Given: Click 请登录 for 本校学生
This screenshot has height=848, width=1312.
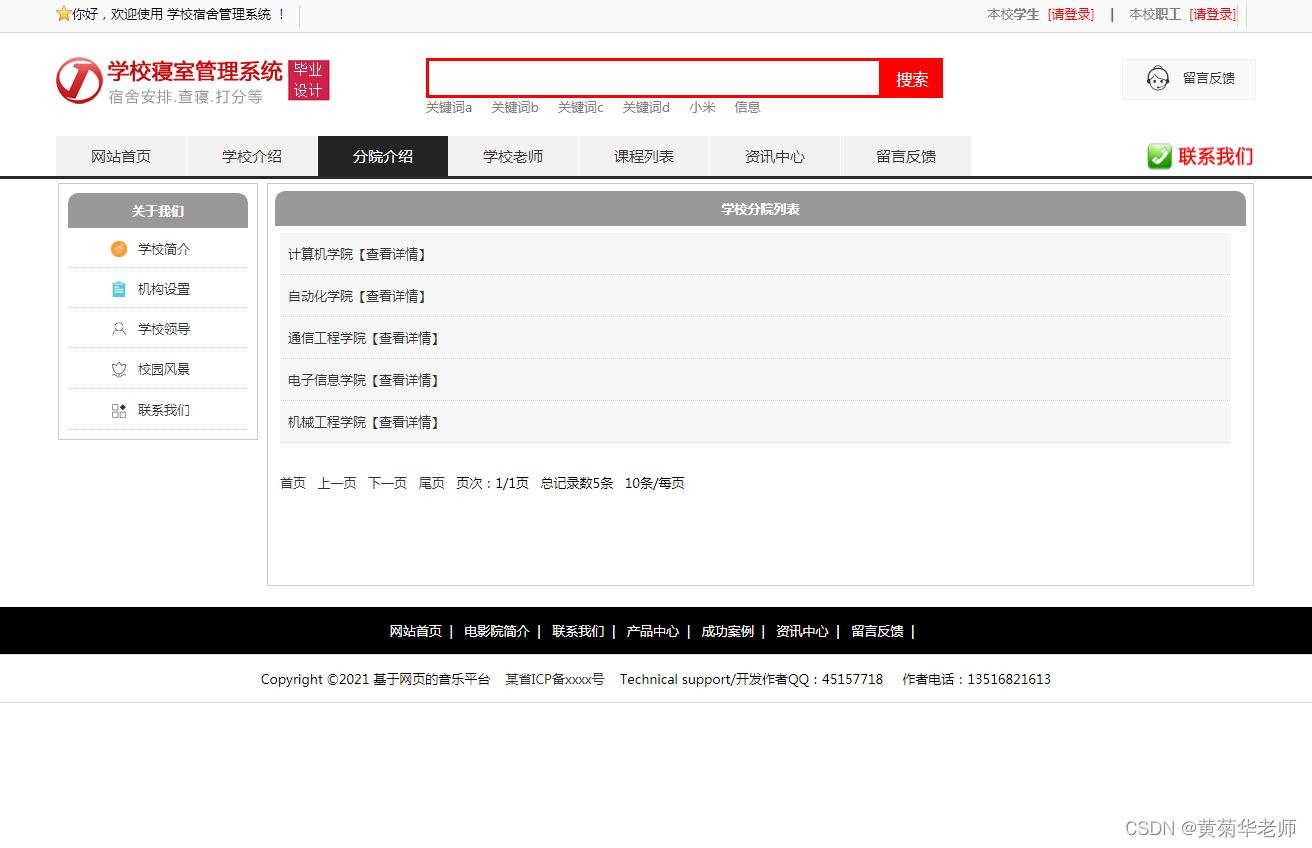Looking at the screenshot, I should (x=1070, y=15).
